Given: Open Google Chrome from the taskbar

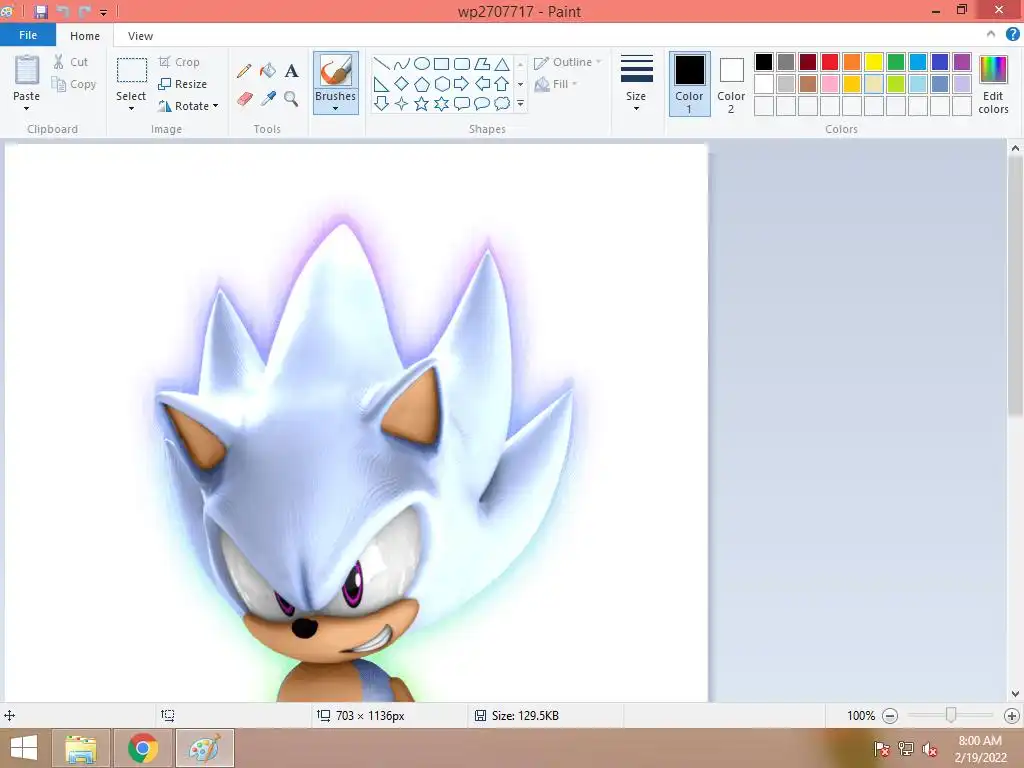Looking at the screenshot, I should coord(143,748).
